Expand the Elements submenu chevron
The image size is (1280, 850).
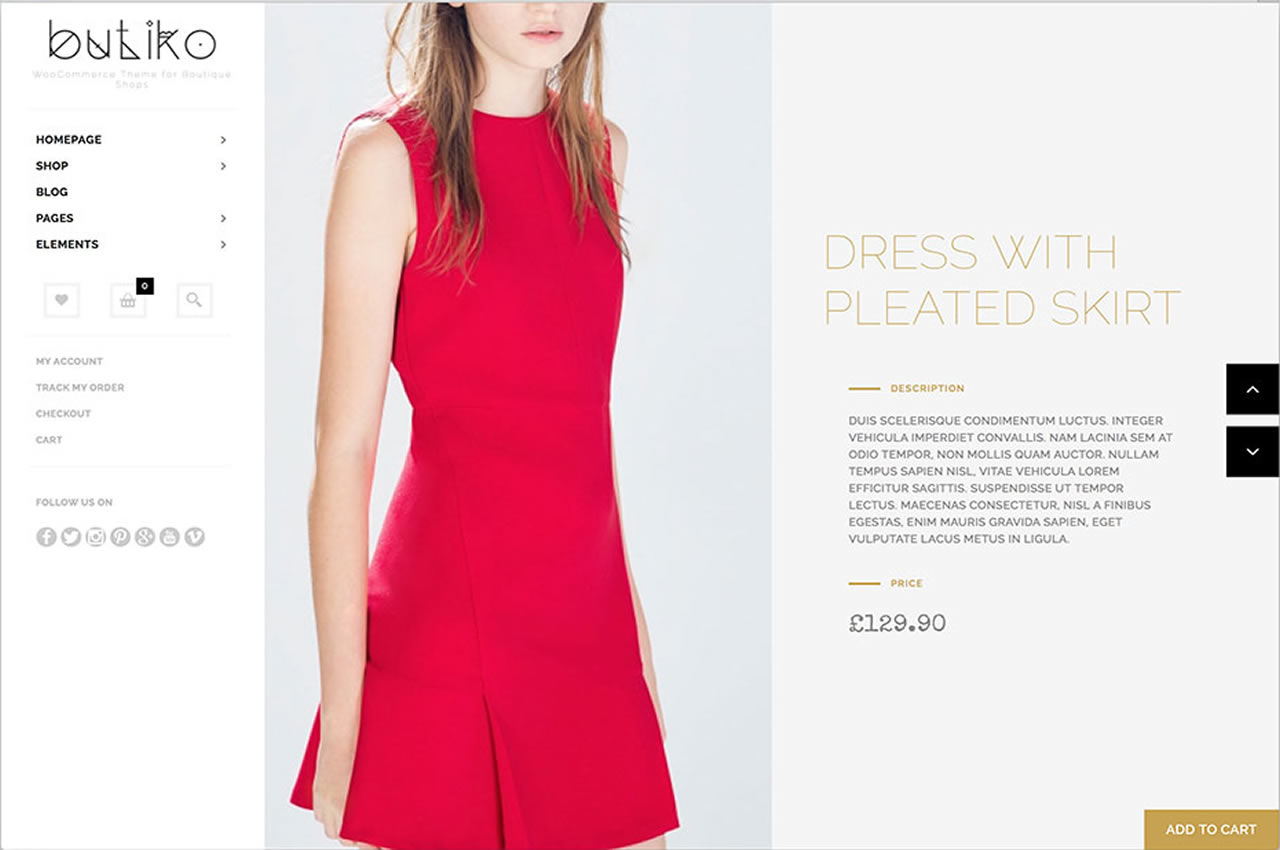pyautogui.click(x=223, y=244)
